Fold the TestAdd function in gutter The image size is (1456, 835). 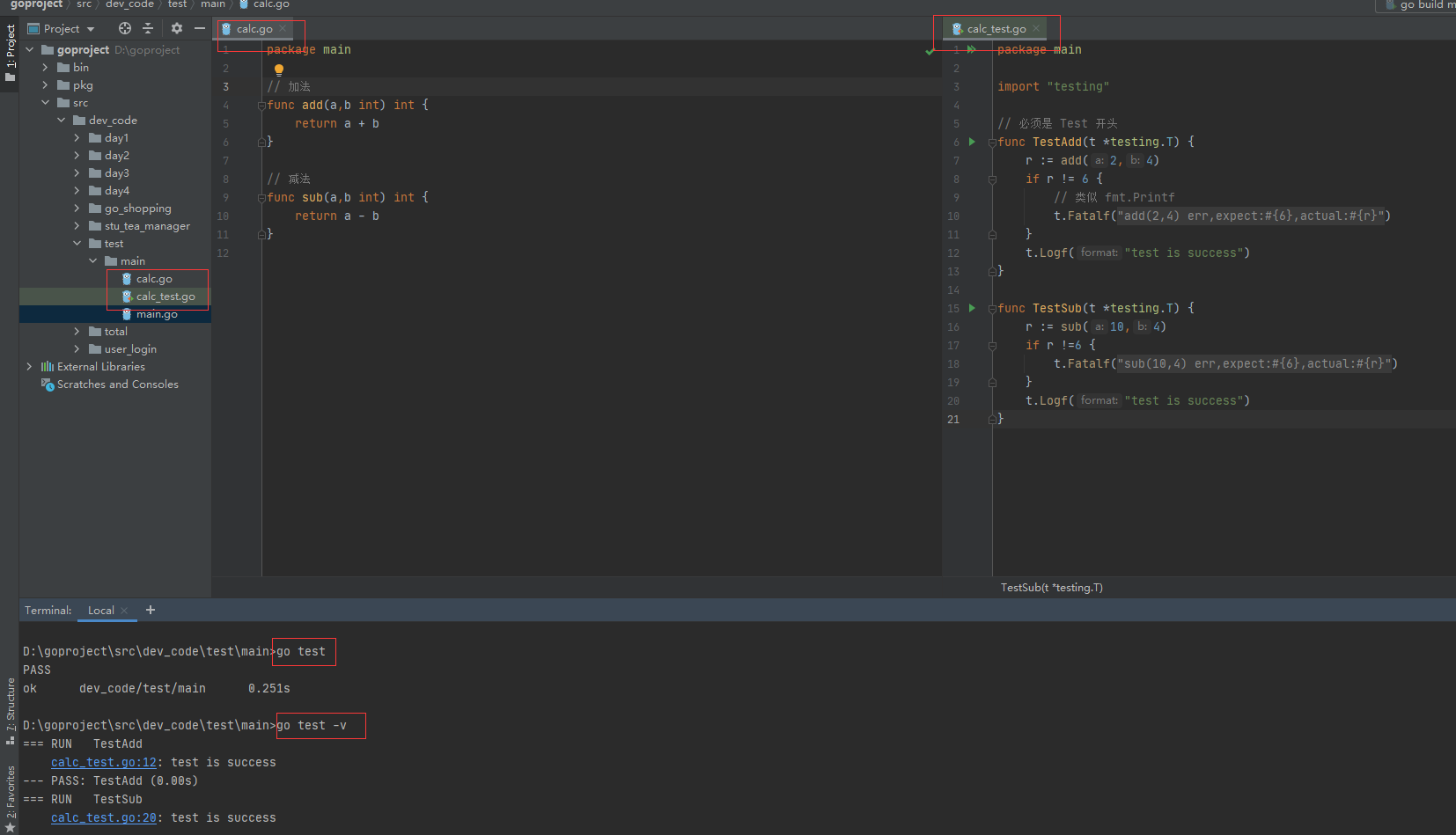(992, 142)
